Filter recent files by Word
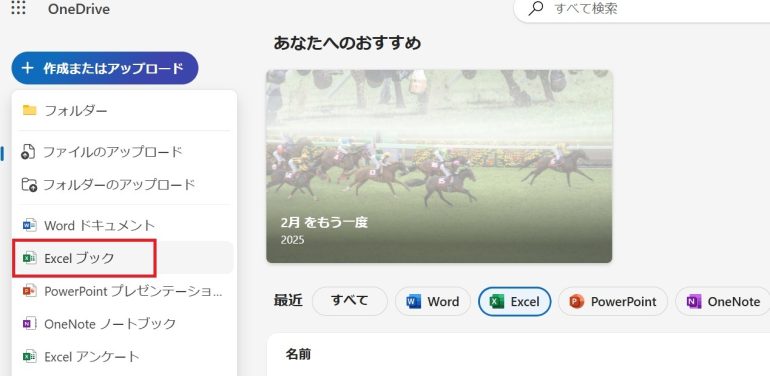 pyautogui.click(x=433, y=301)
